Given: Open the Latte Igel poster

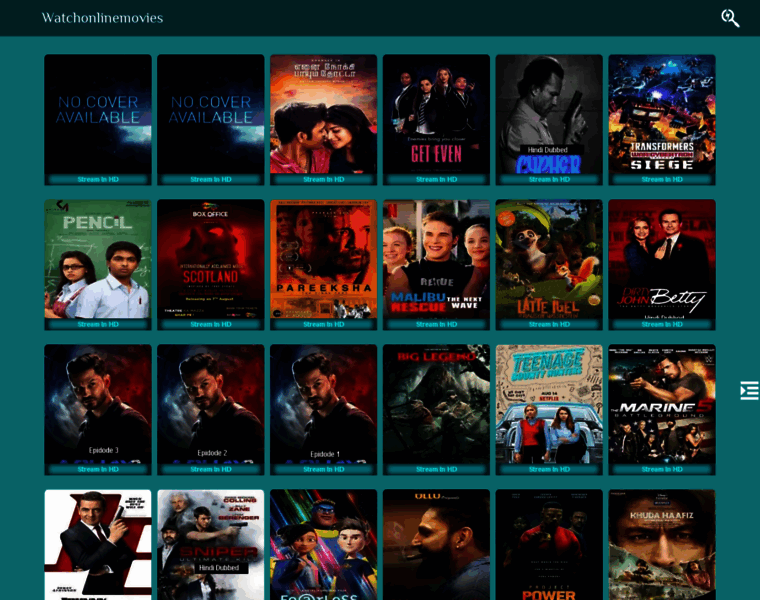Looking at the screenshot, I should [549, 259].
